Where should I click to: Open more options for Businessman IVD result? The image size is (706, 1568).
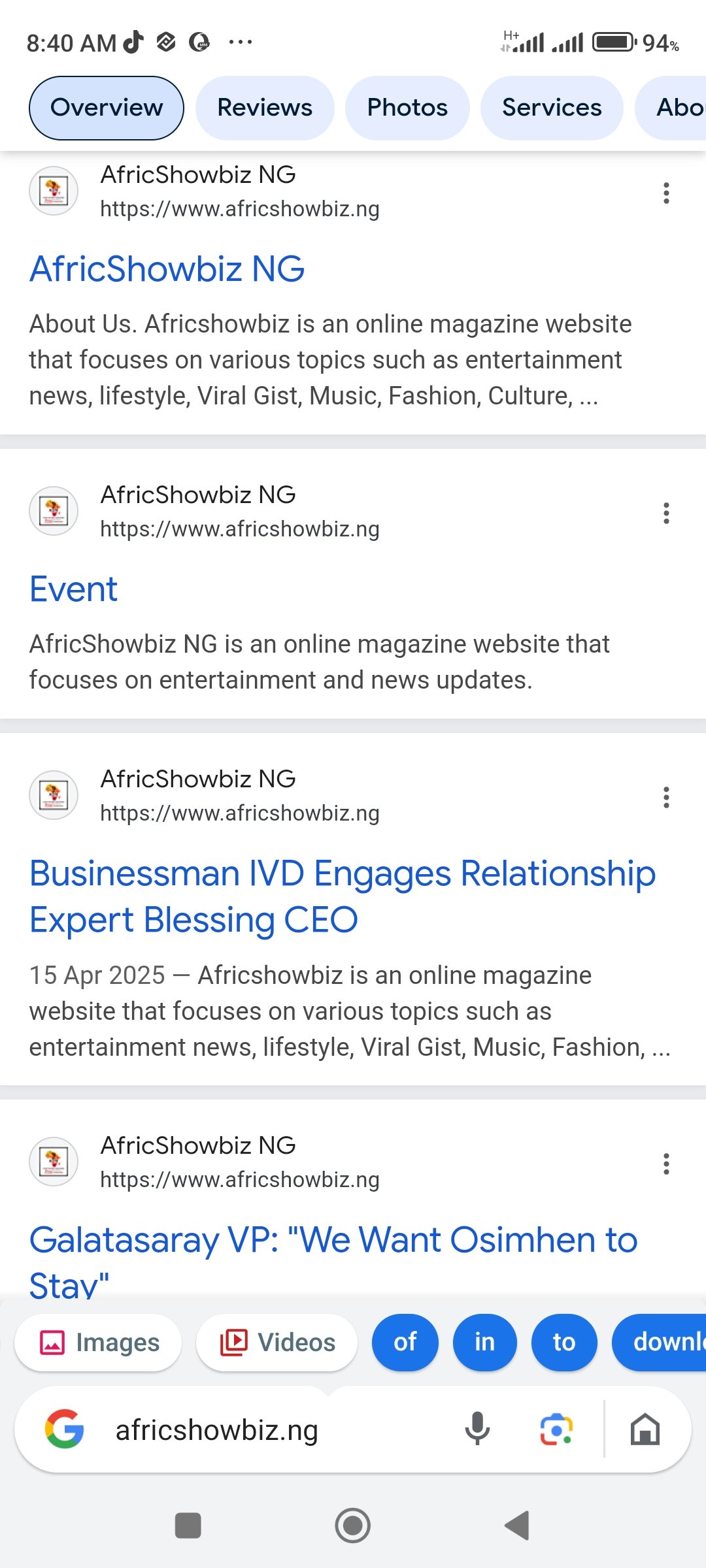click(x=666, y=797)
